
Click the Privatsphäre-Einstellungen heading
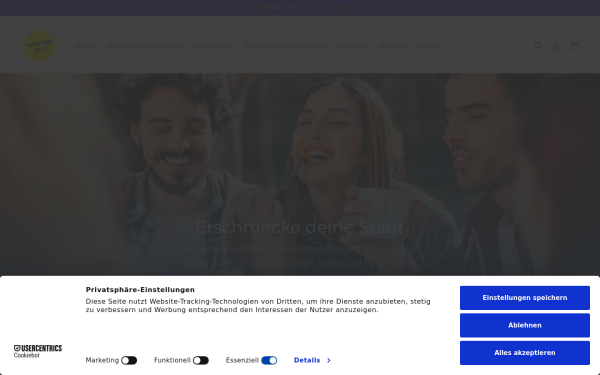140,290
